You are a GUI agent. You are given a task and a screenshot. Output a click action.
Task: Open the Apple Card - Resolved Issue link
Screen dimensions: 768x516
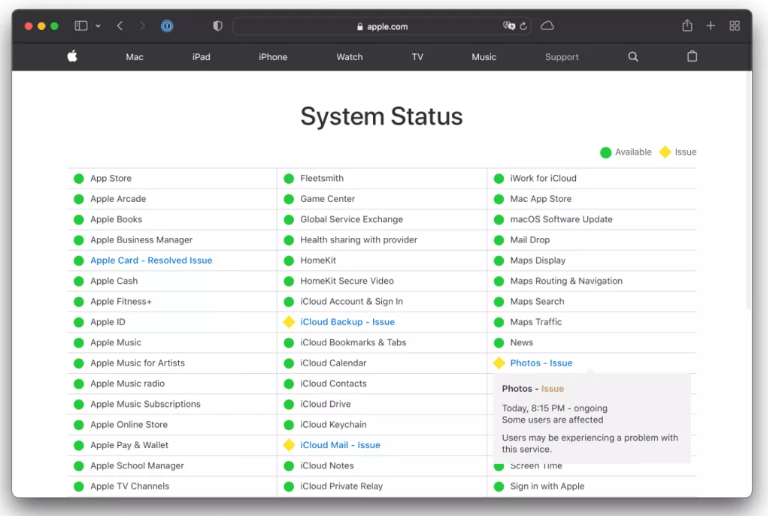151,260
